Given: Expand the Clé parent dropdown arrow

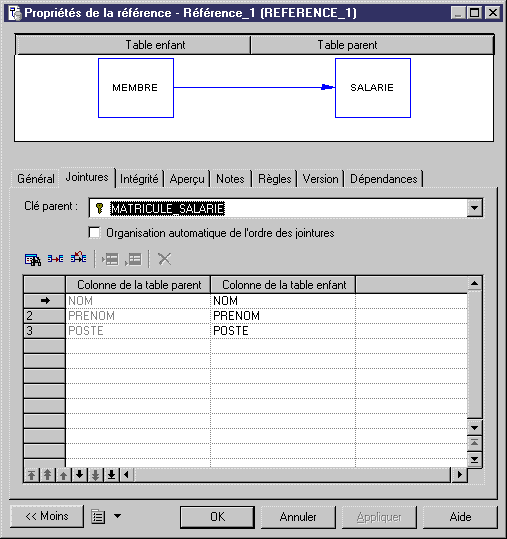Looking at the screenshot, I should (x=474, y=208).
